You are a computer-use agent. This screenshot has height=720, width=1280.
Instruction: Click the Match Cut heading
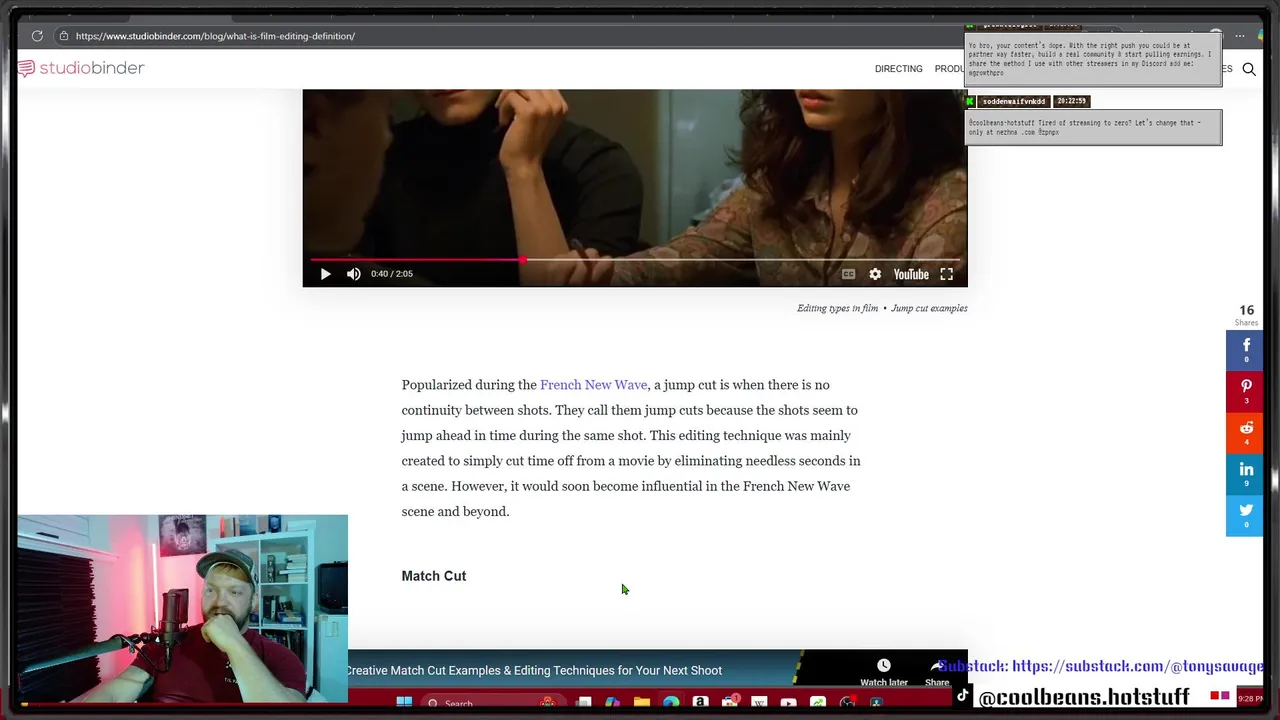click(x=434, y=576)
